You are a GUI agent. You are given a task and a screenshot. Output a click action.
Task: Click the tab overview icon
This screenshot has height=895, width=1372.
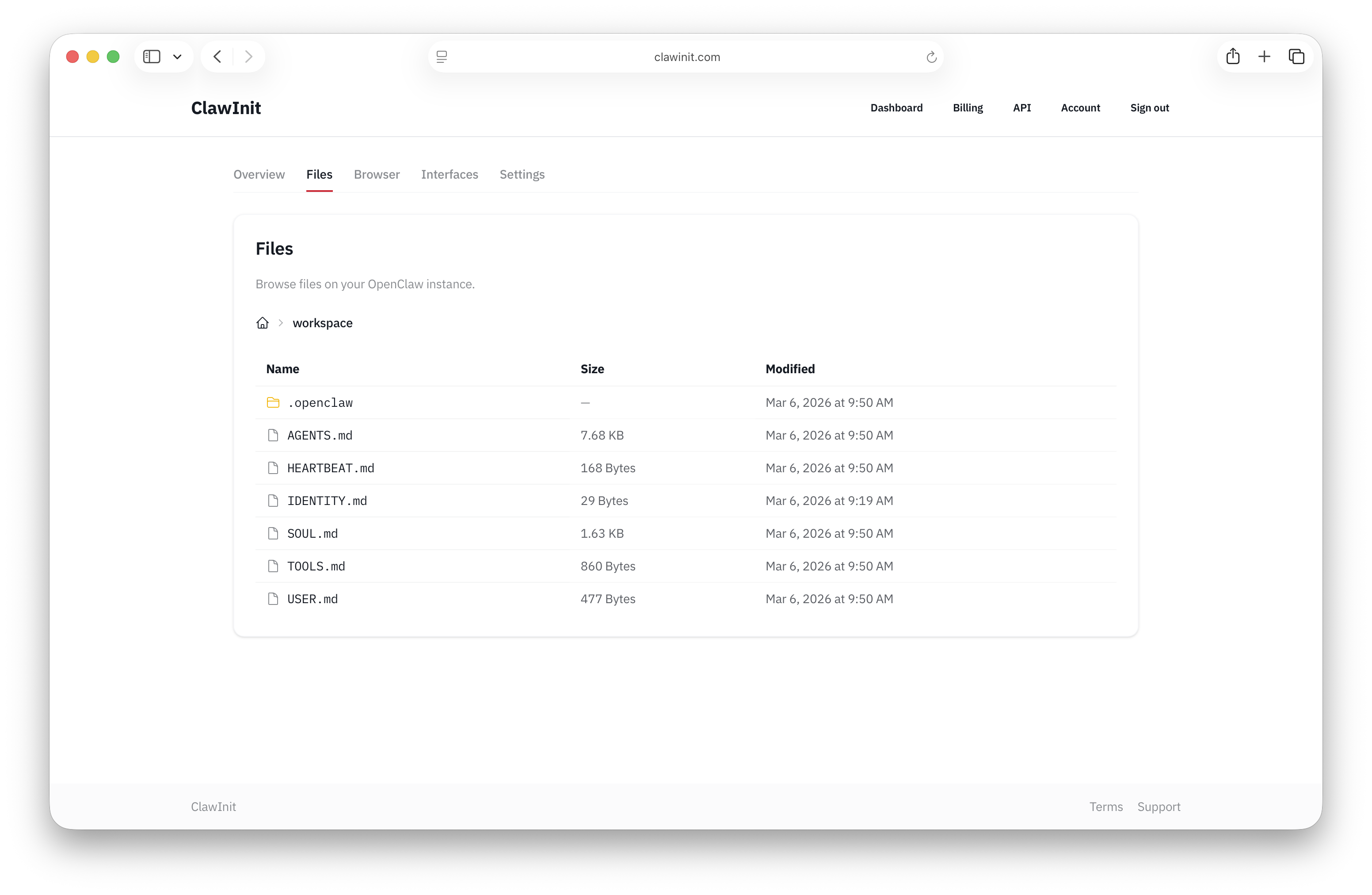1296,56
